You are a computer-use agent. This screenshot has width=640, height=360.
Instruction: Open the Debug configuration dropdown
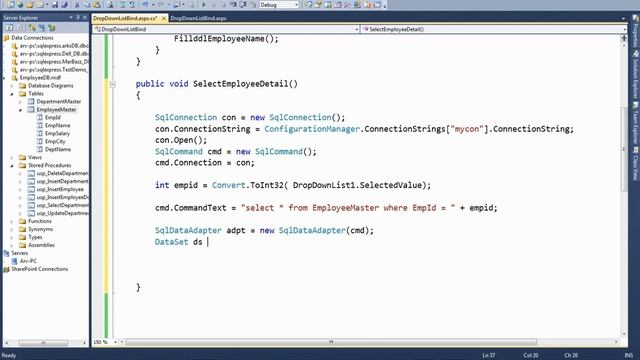pyautogui.click(x=296, y=5)
